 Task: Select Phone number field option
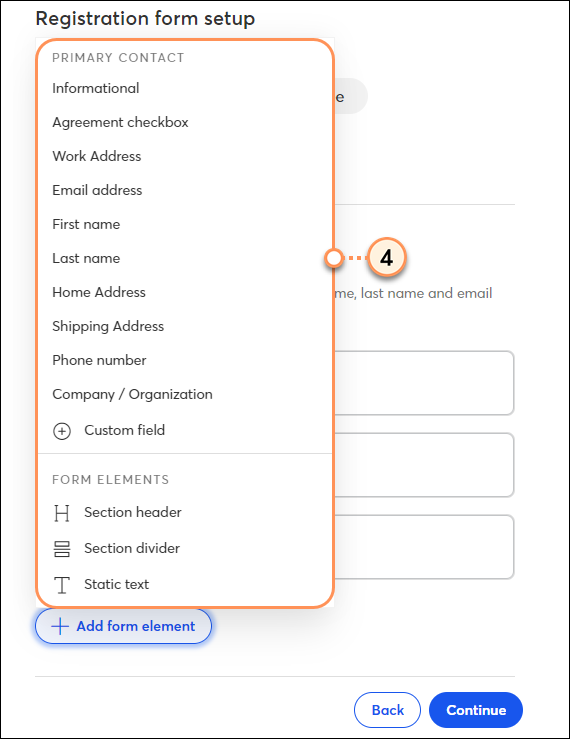point(185,360)
